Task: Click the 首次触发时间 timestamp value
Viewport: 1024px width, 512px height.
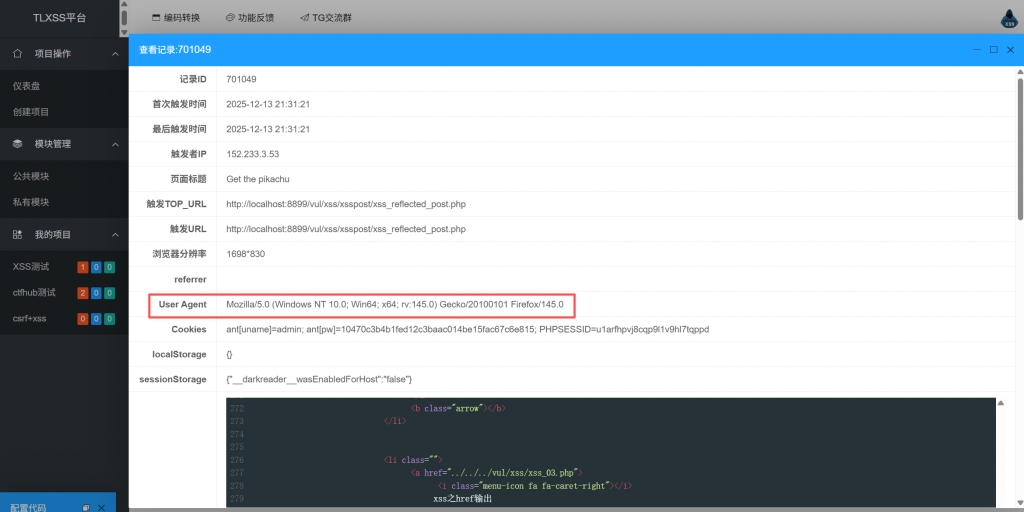Action: coord(268,104)
